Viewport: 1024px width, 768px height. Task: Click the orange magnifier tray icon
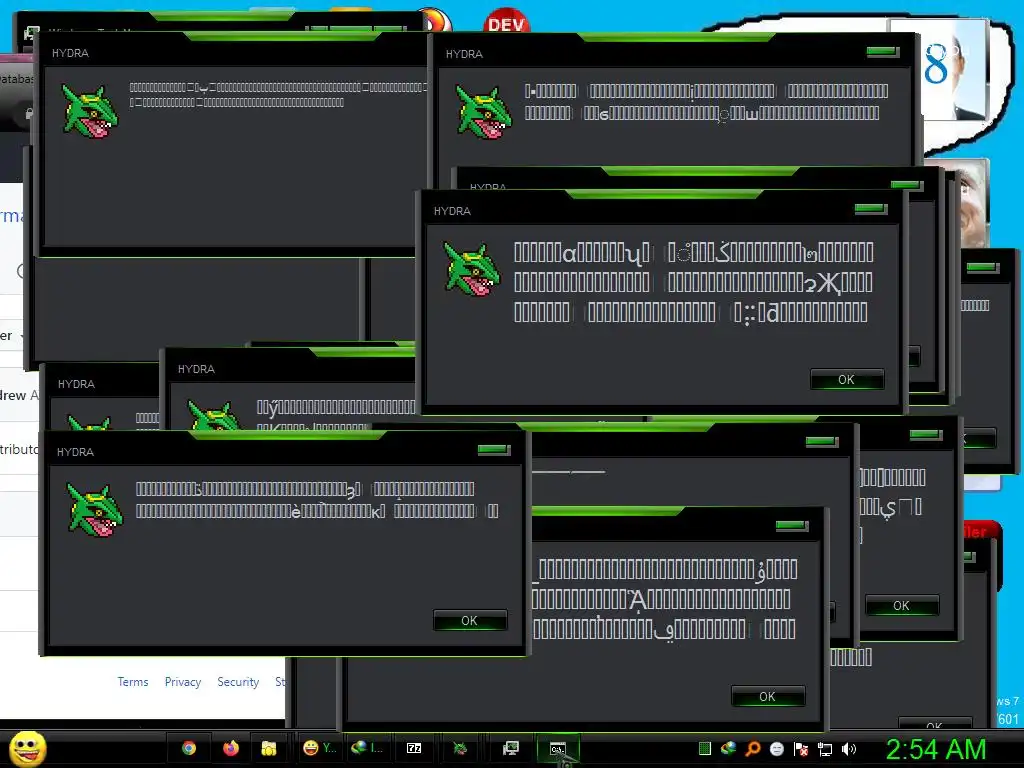coord(753,749)
